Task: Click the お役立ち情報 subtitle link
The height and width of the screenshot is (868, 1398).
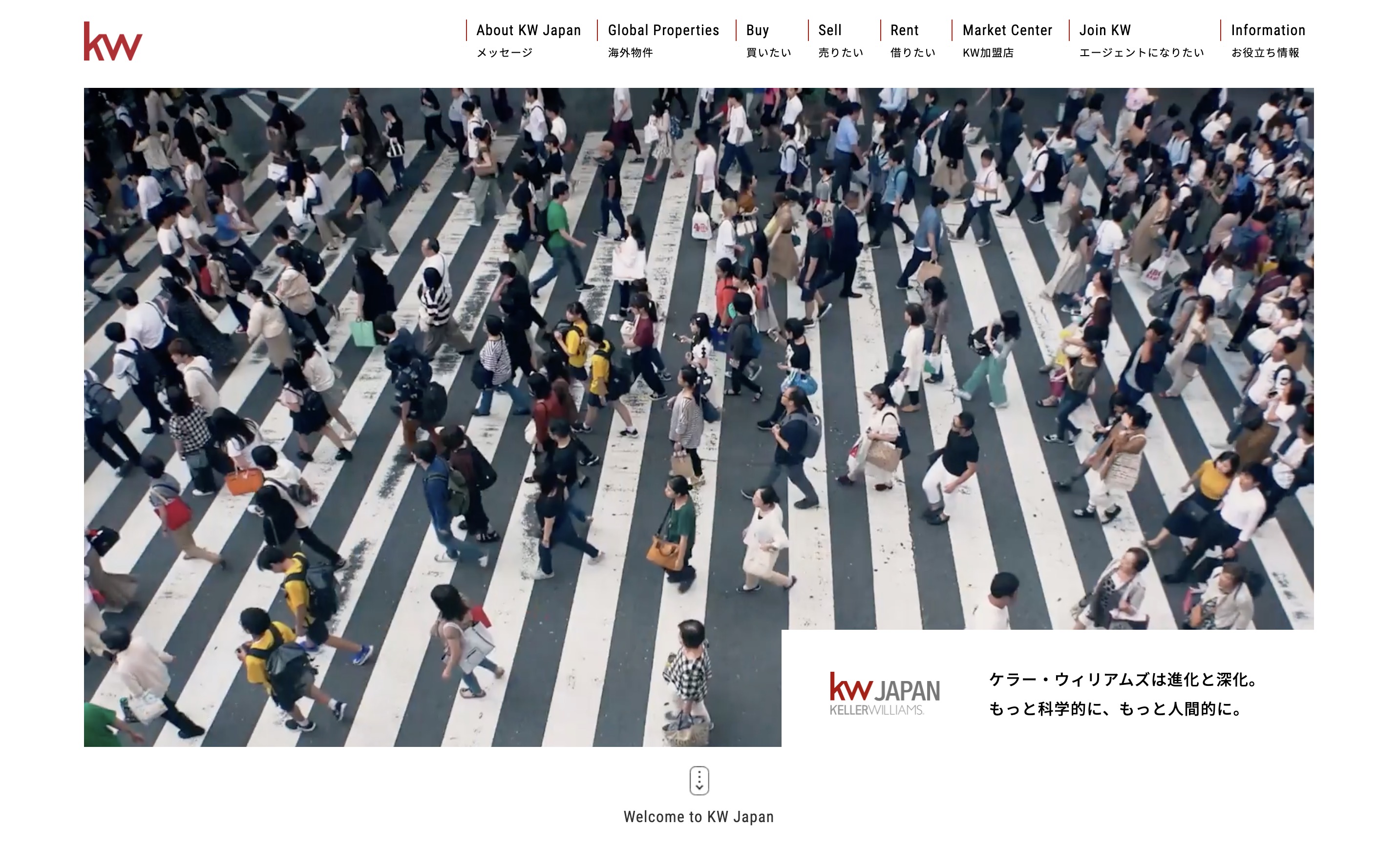Action: pyautogui.click(x=1265, y=53)
